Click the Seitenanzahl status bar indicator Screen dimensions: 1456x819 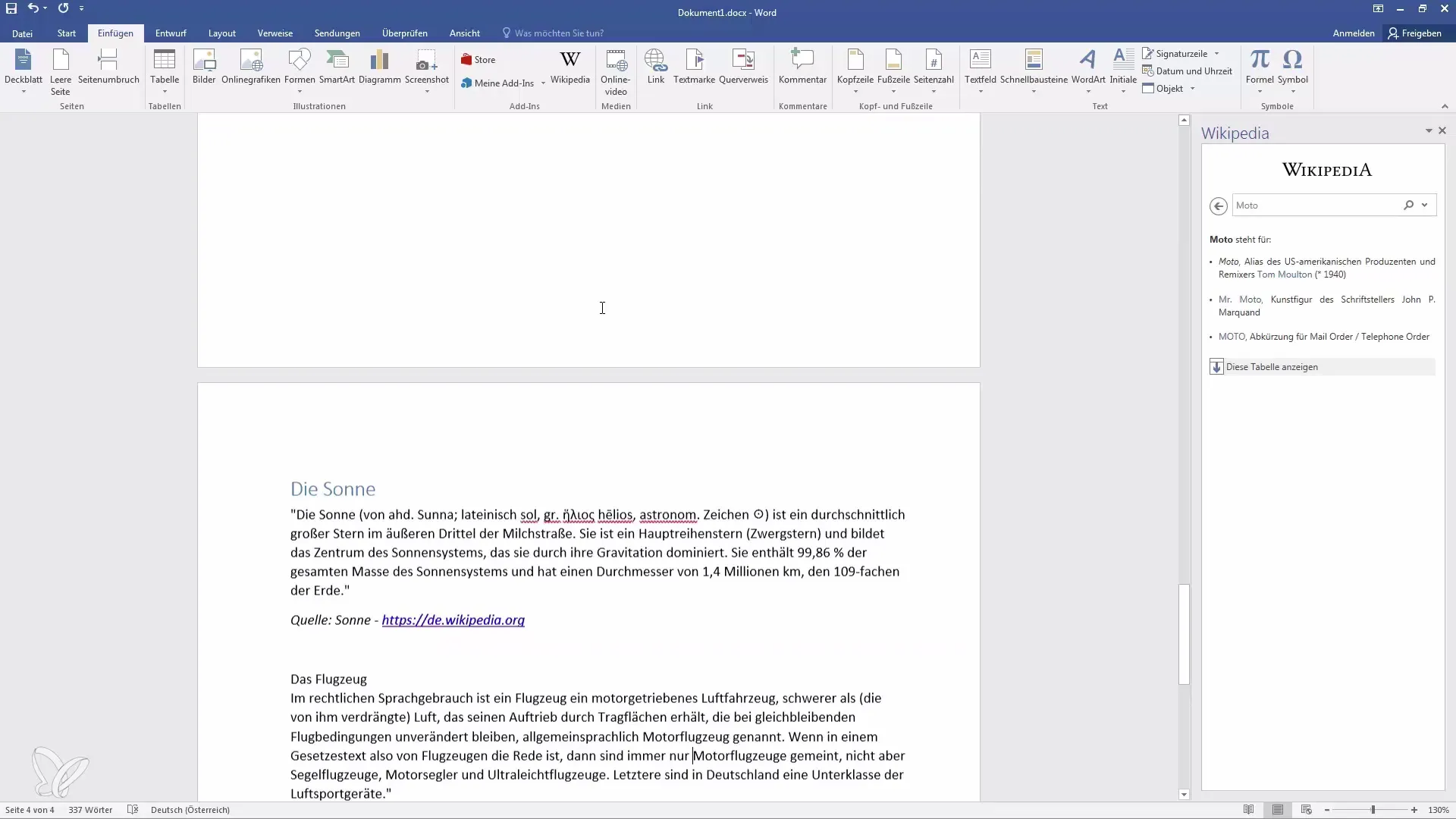click(29, 809)
